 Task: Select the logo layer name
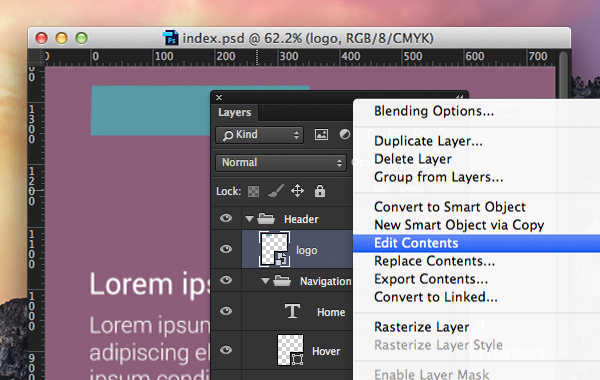[307, 250]
